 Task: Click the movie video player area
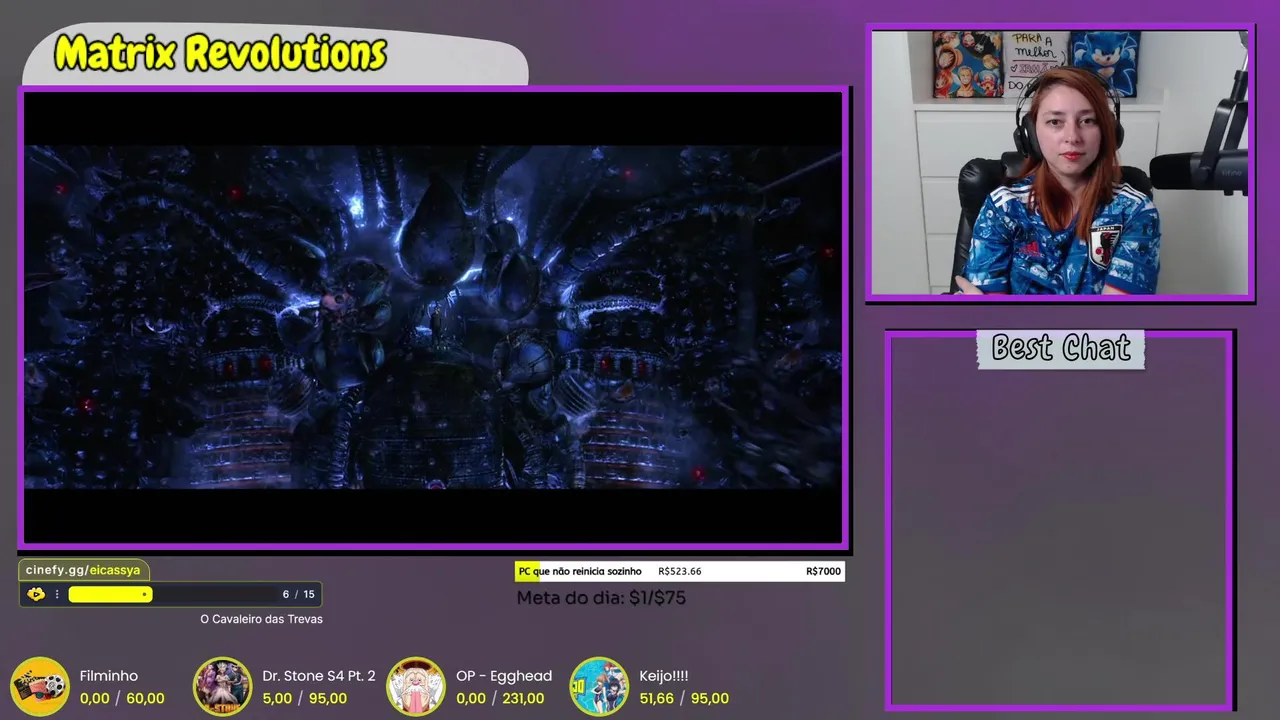pyautogui.click(x=433, y=317)
